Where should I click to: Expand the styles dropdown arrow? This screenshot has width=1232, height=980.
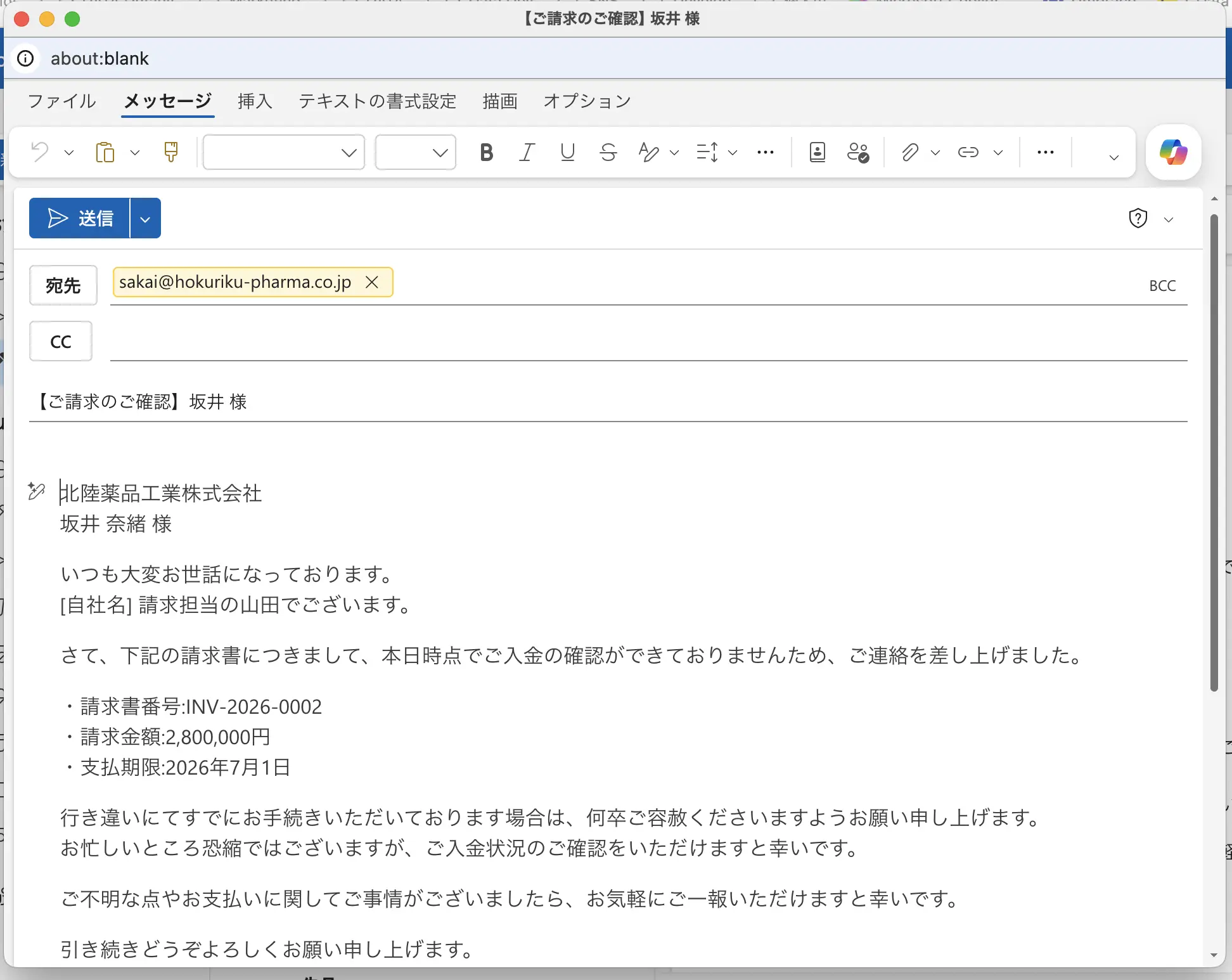(x=674, y=153)
